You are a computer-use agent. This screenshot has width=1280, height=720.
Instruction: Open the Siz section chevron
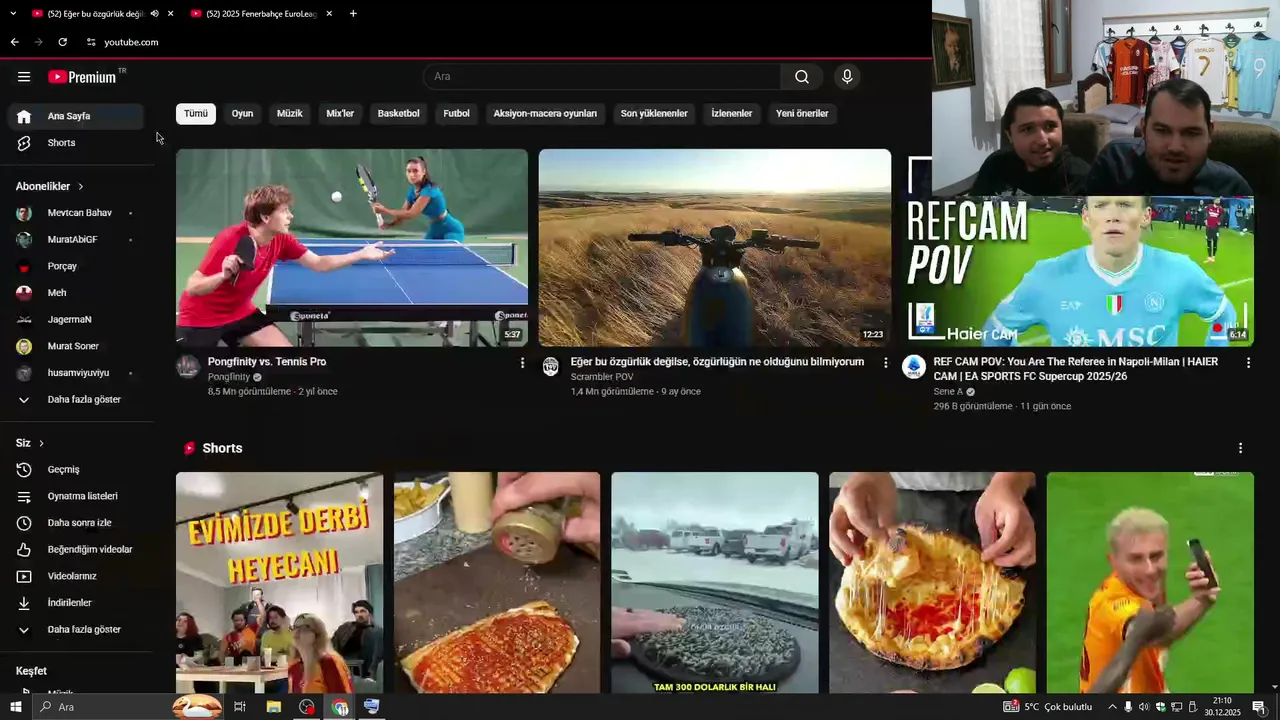(41, 443)
